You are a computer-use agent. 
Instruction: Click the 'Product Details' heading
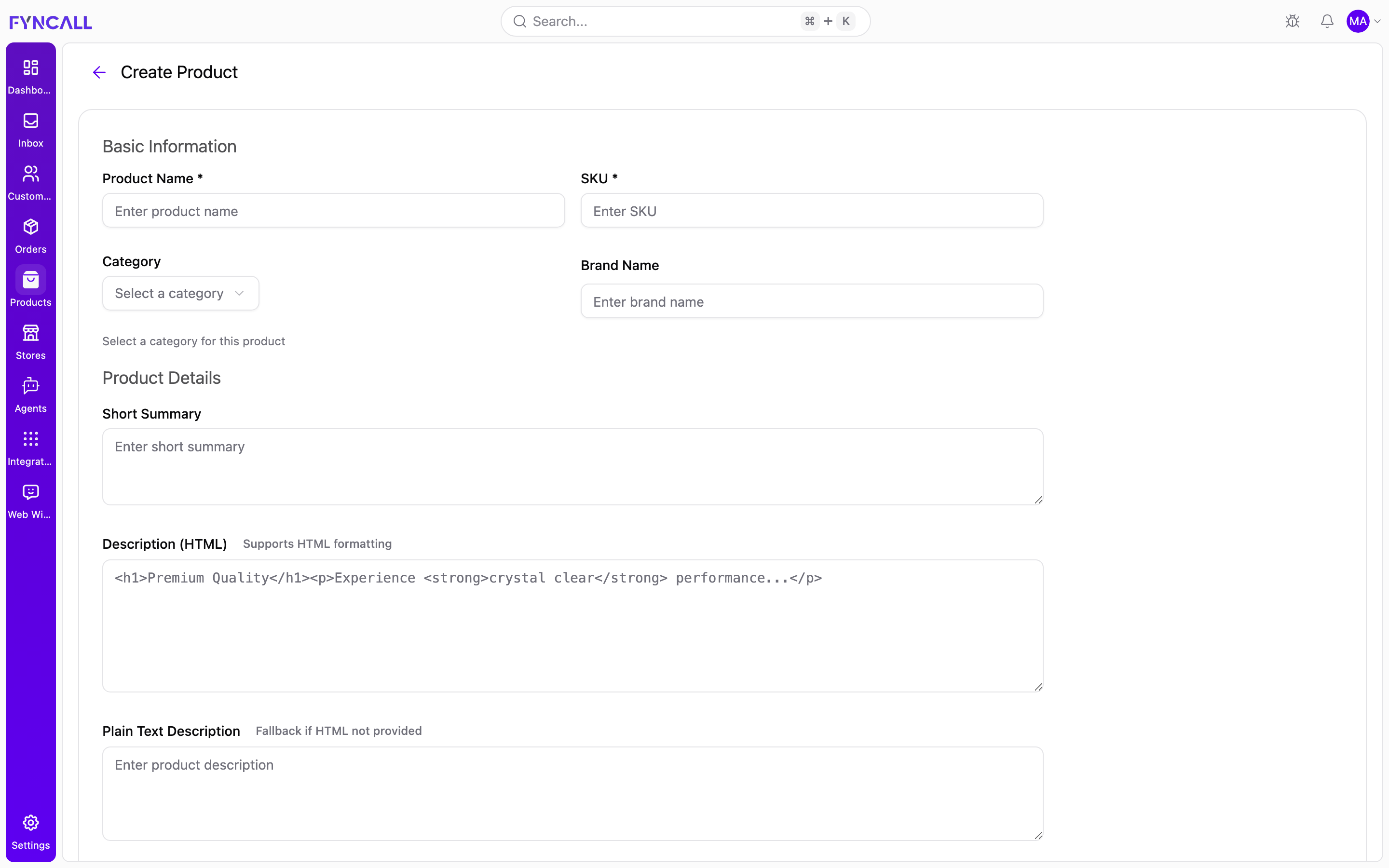click(x=161, y=378)
